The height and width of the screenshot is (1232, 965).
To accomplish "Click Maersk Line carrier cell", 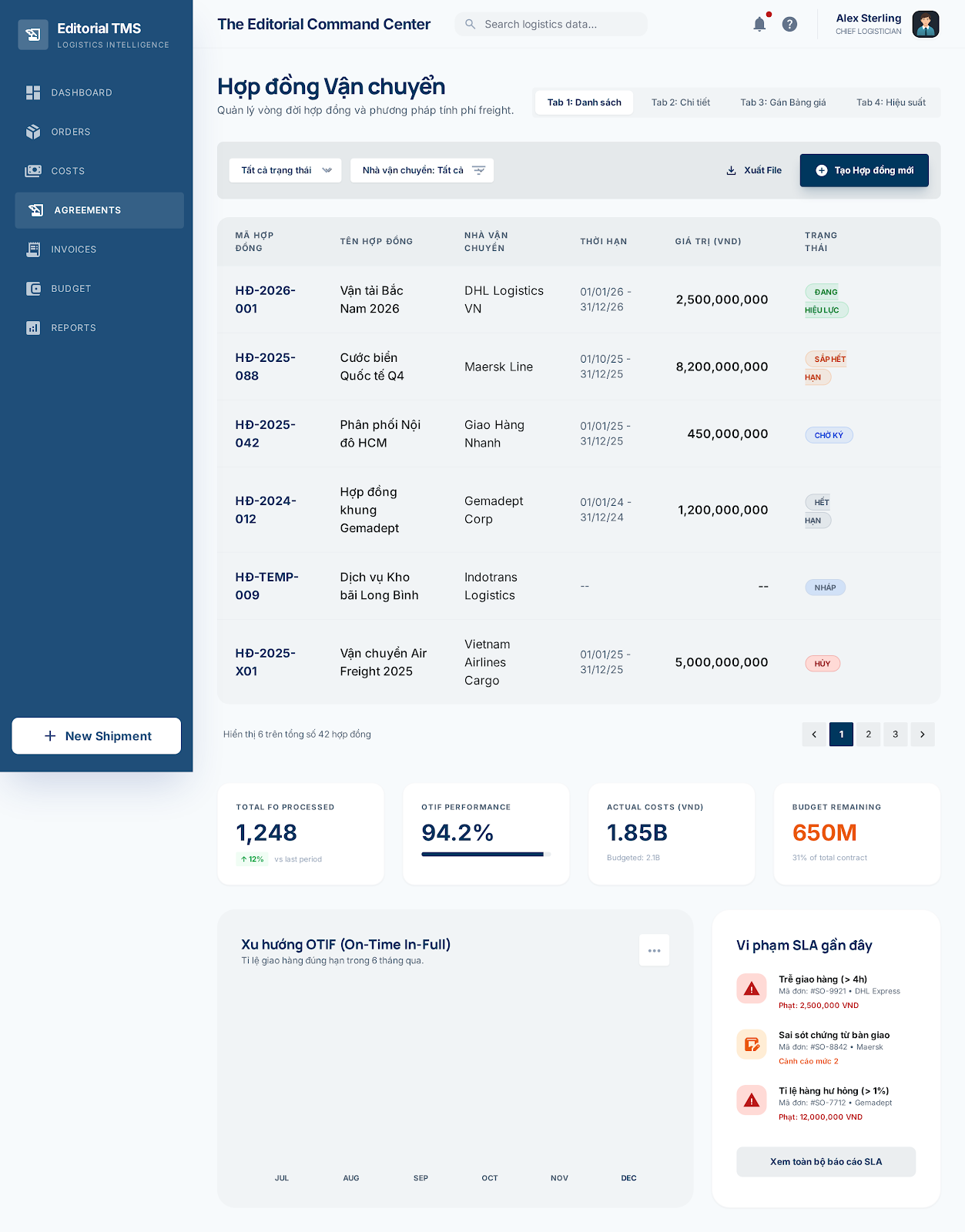I will tap(498, 367).
